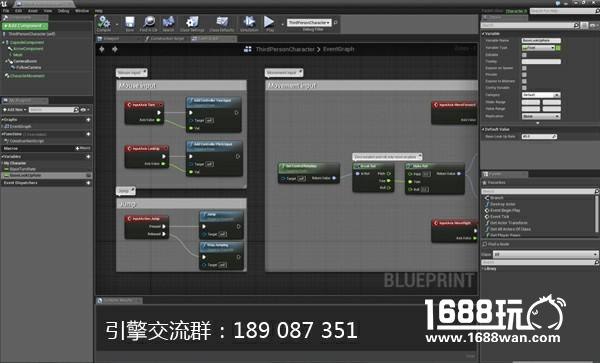Toggle the visibility eye on BaseLookUpRate row
Image resolution: width=600 pixels, height=363 pixels.
click(x=88, y=175)
